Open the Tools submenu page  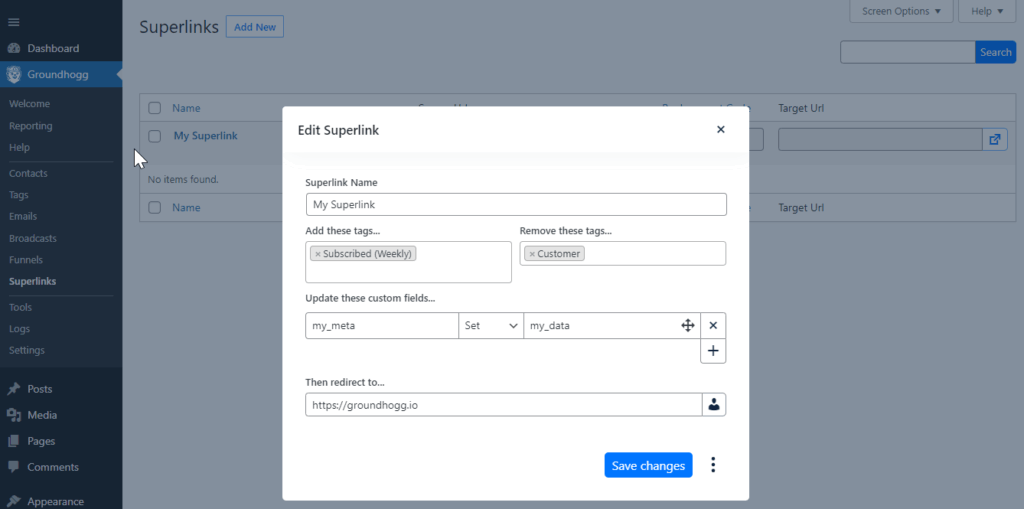point(20,307)
